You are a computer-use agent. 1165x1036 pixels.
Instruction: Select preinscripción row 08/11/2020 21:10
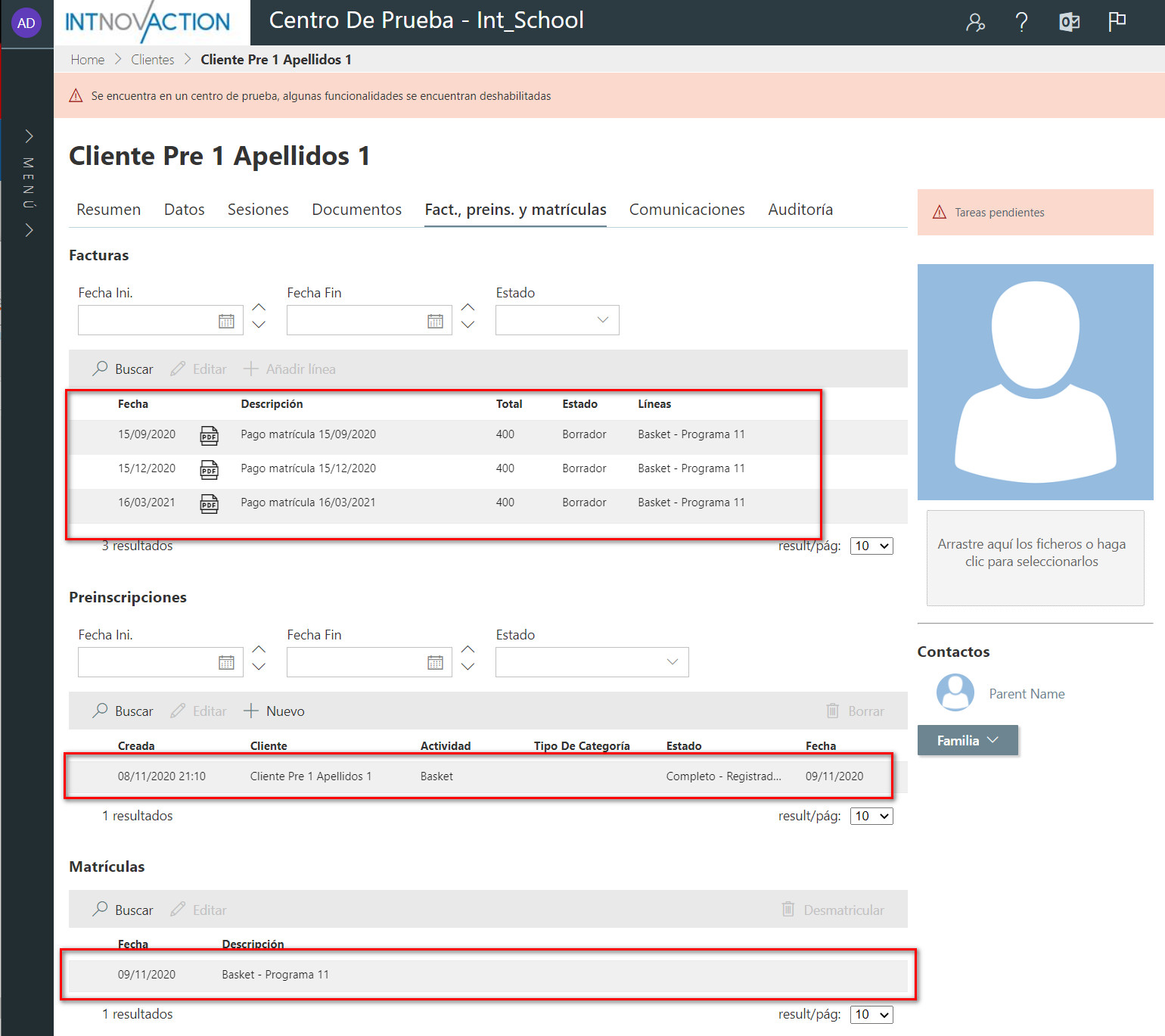point(488,776)
